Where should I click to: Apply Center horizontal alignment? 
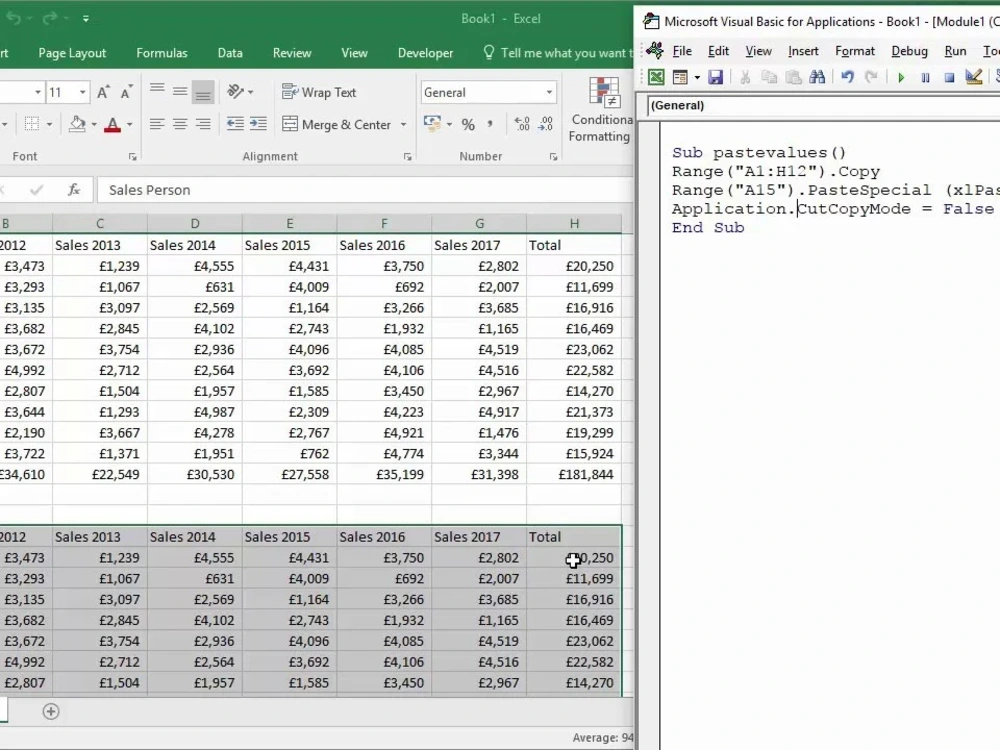coord(180,124)
